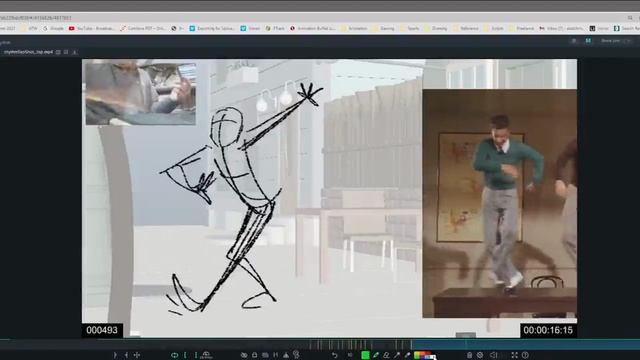
Task: Click the dancing reference video inset
Action: pos(500,203)
